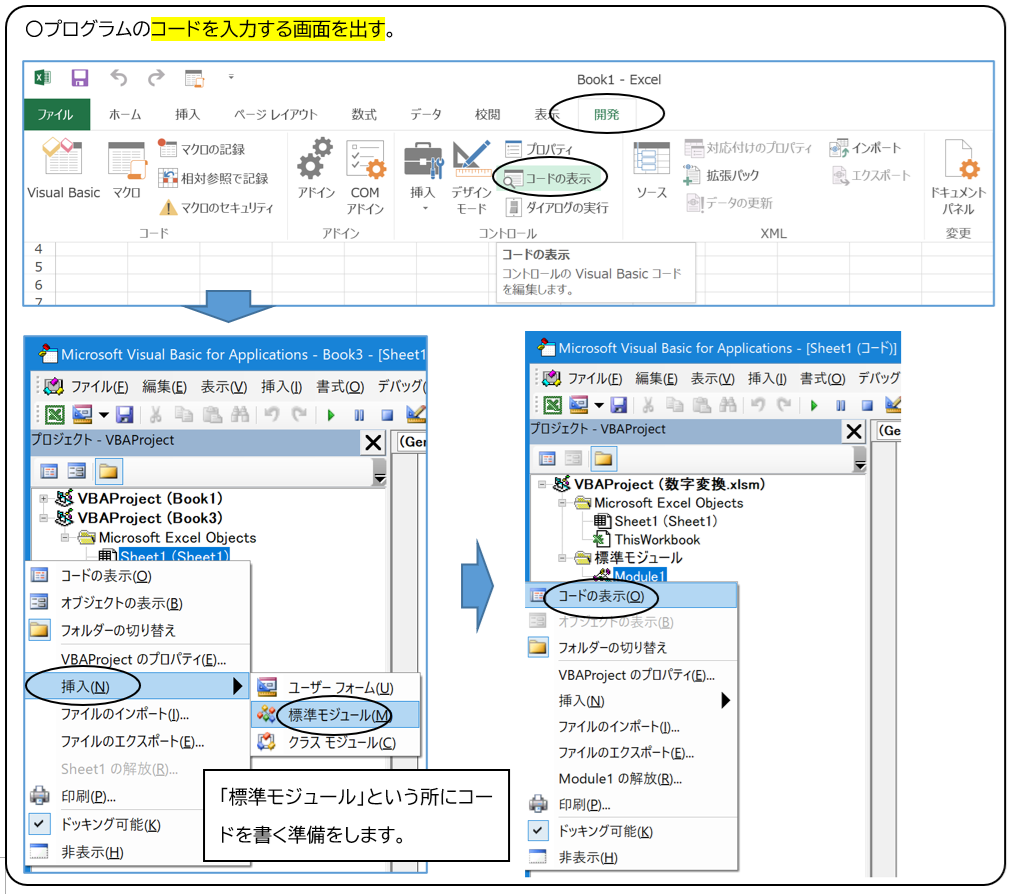Toggle 相対参照で記録 option

coord(168,178)
